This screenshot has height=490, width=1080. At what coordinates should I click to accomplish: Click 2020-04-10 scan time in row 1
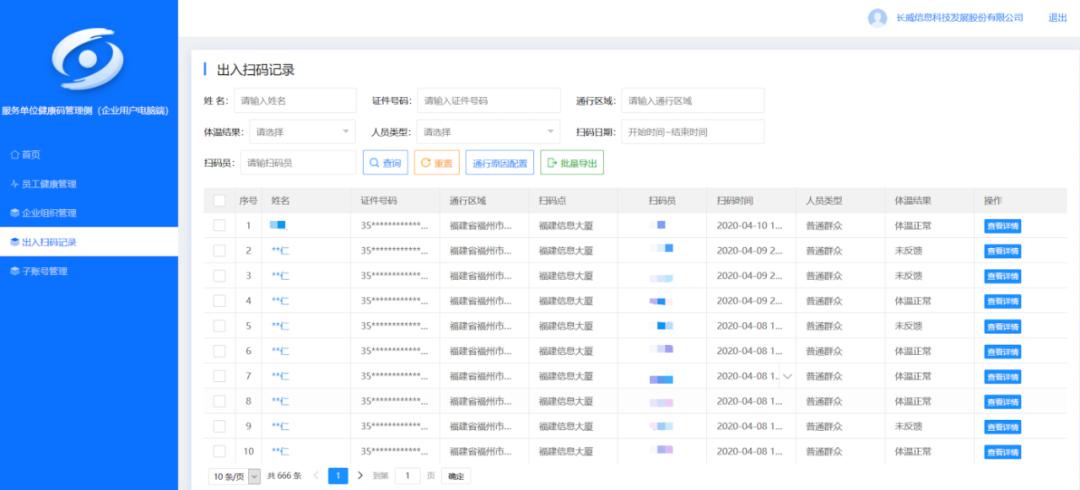pyautogui.click(x=749, y=225)
